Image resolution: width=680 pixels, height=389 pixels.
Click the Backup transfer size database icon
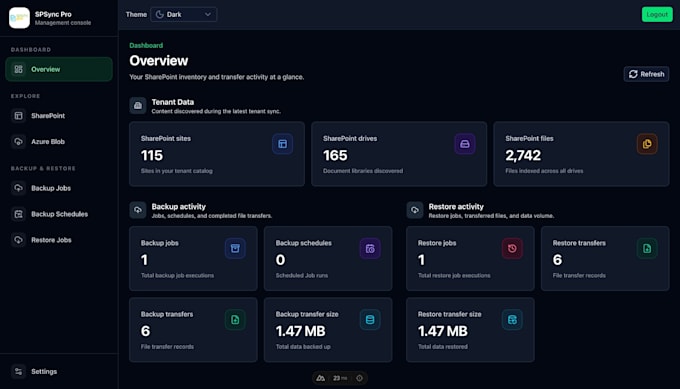click(370, 320)
